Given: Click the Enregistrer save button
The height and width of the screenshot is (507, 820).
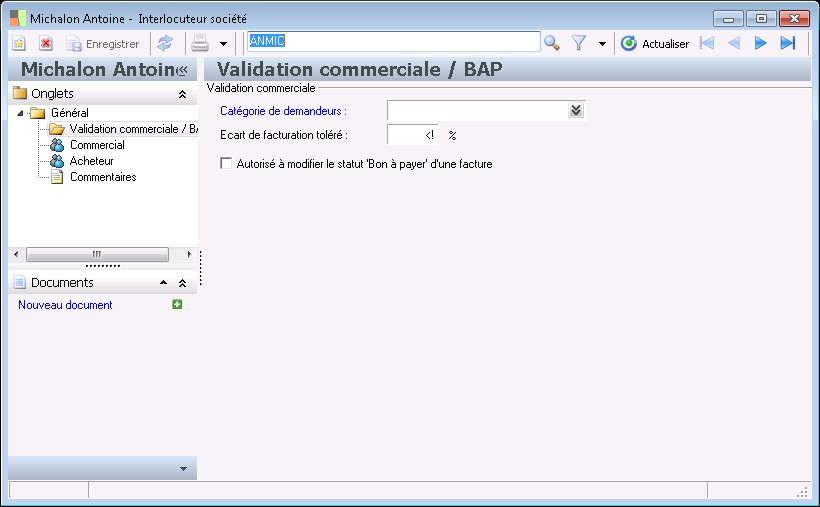Looking at the screenshot, I should coord(103,44).
